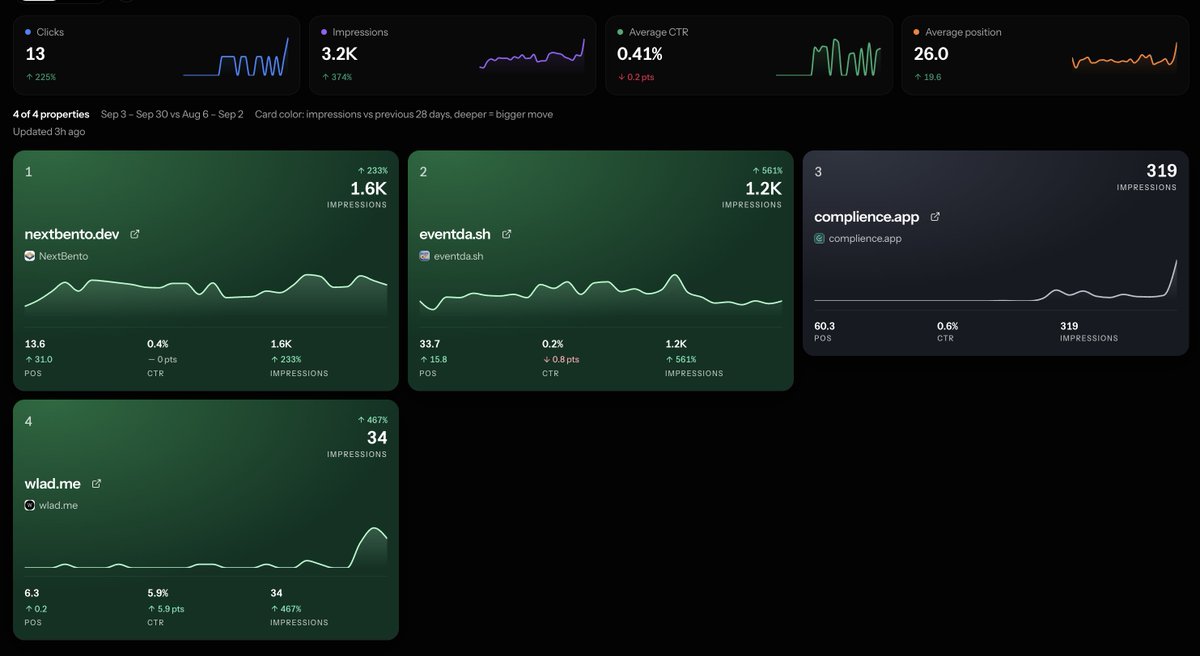This screenshot has width=1200, height=656.
Task: Click the wlad.me impressions area chart
Action: 206,550
